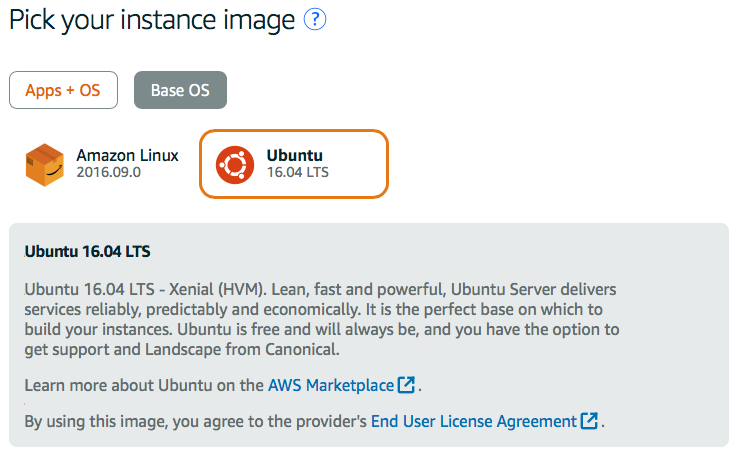Click the 16.04 LTS label in Ubuntu card
This screenshot has height=454, width=737.
298,172
